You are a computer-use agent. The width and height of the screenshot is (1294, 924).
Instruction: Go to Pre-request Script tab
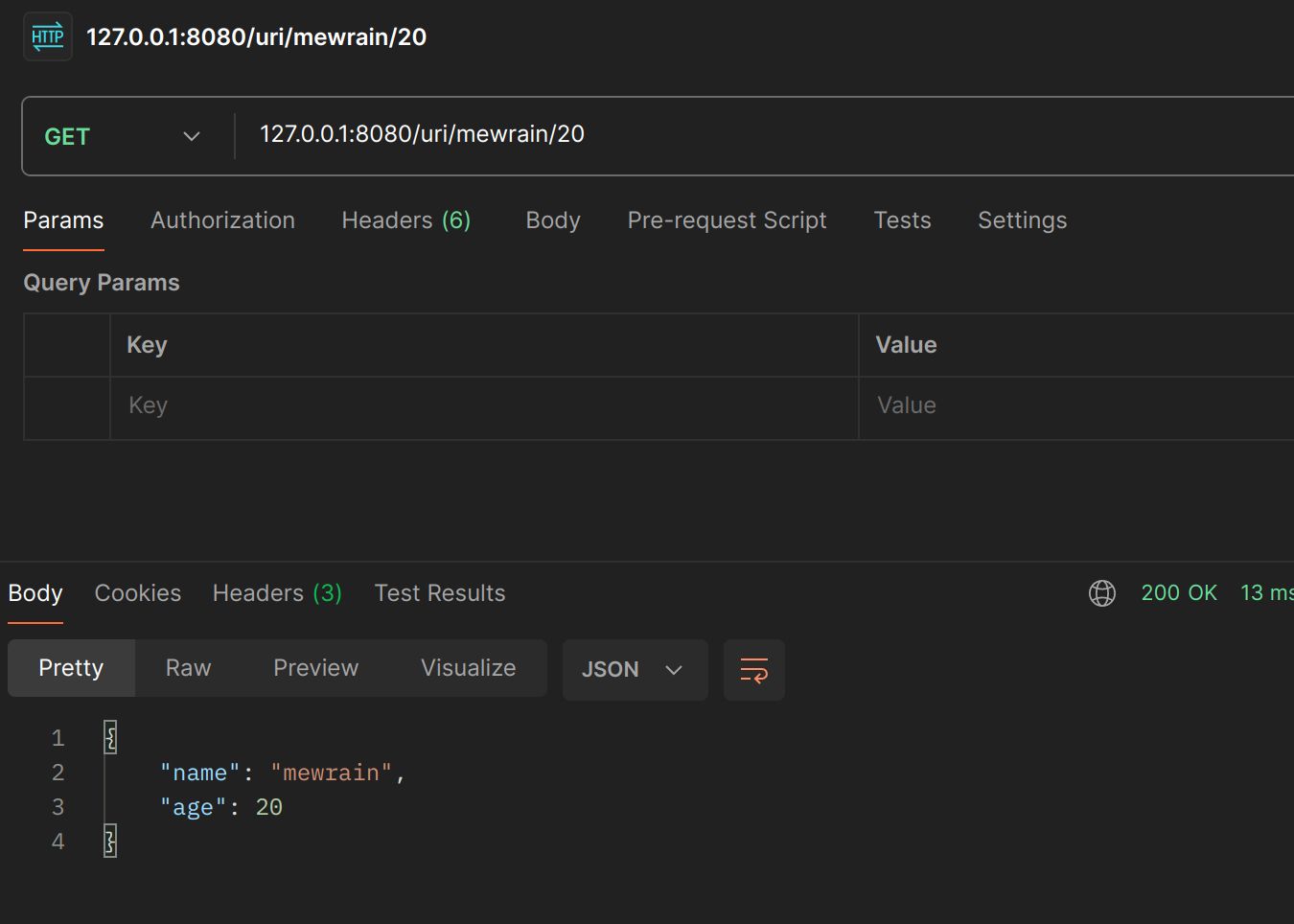point(727,220)
